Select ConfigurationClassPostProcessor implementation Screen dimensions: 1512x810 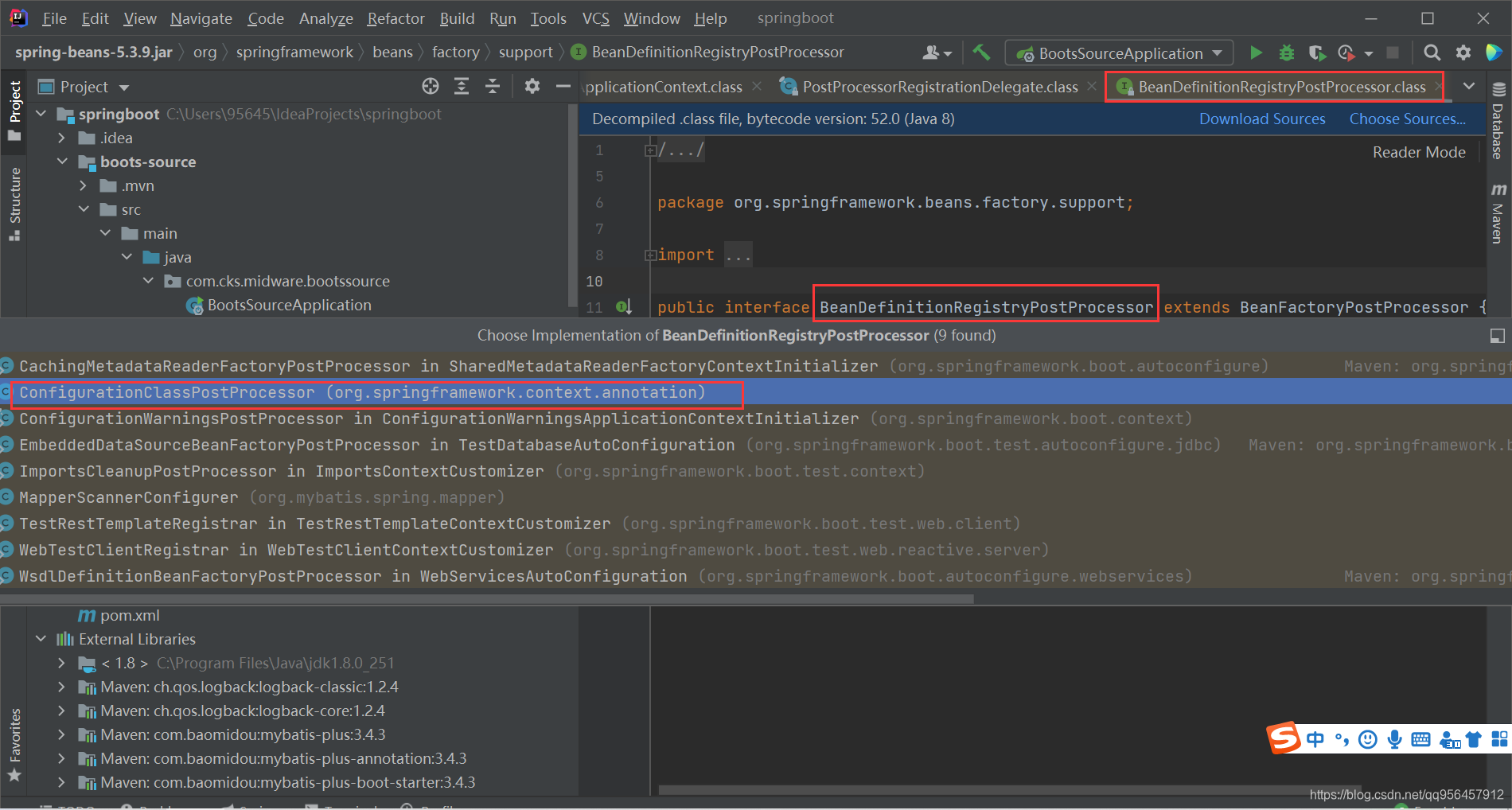click(756, 392)
